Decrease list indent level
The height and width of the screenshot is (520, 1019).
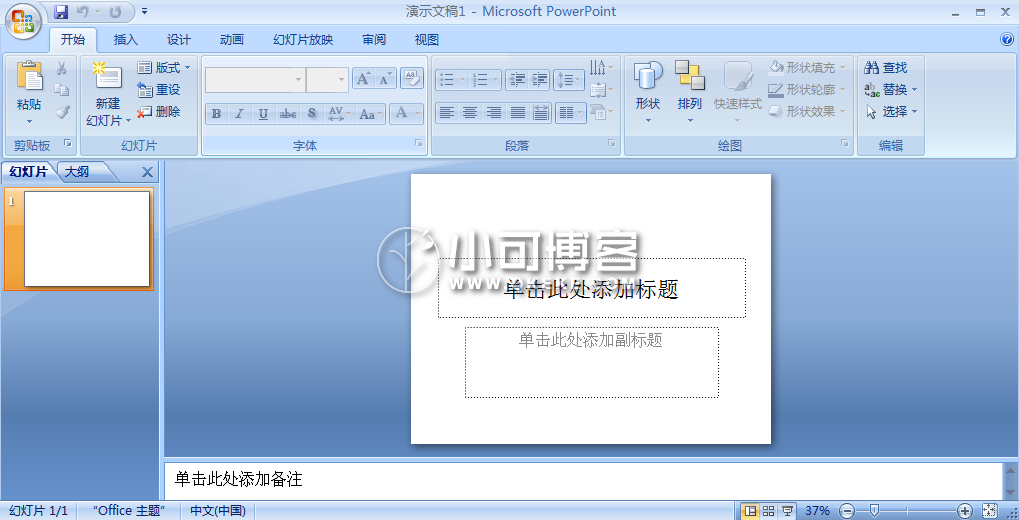[517, 79]
